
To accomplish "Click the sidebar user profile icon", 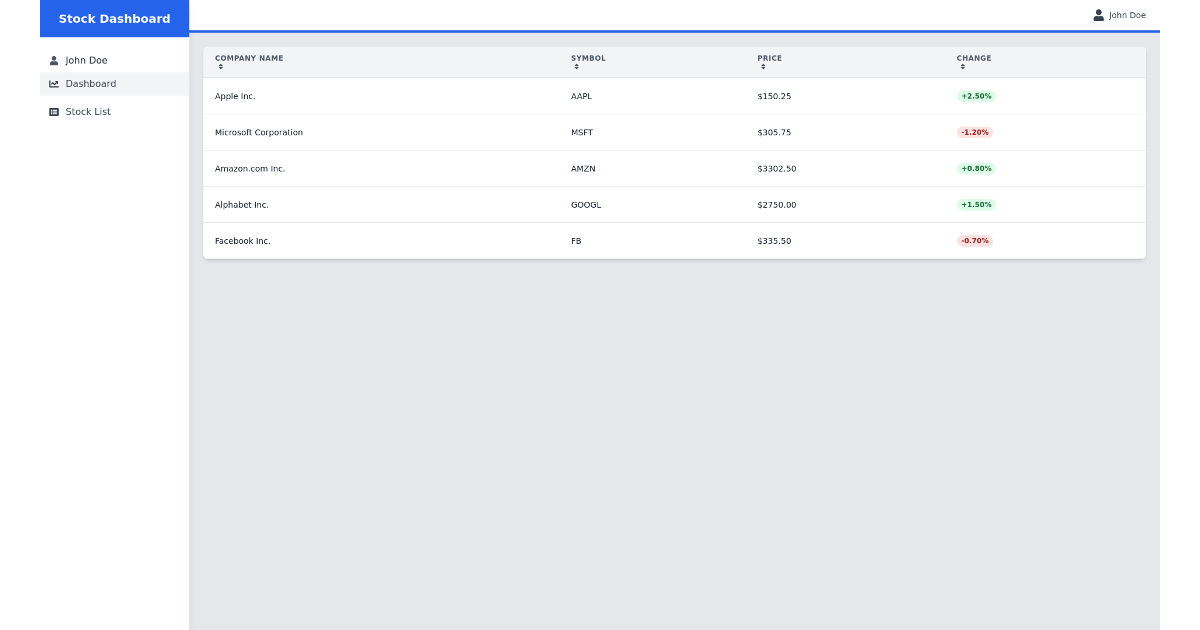I will 54,60.
